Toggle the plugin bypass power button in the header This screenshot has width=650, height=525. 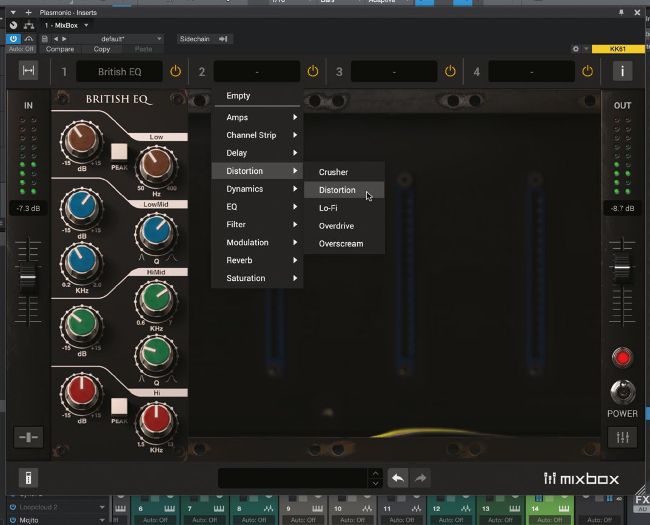(x=13, y=39)
